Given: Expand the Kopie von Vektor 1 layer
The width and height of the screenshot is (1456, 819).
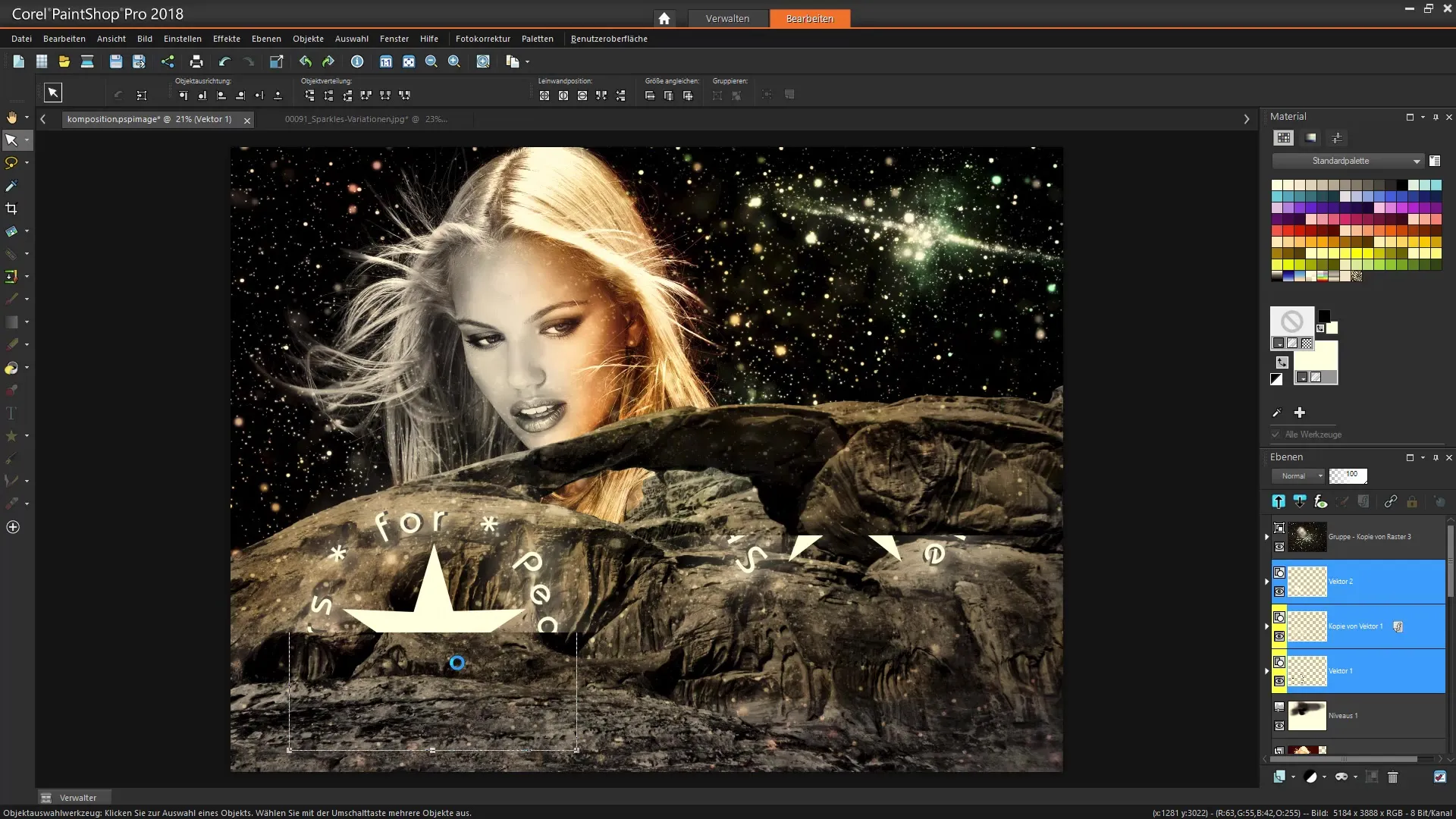Looking at the screenshot, I should coord(1266,626).
